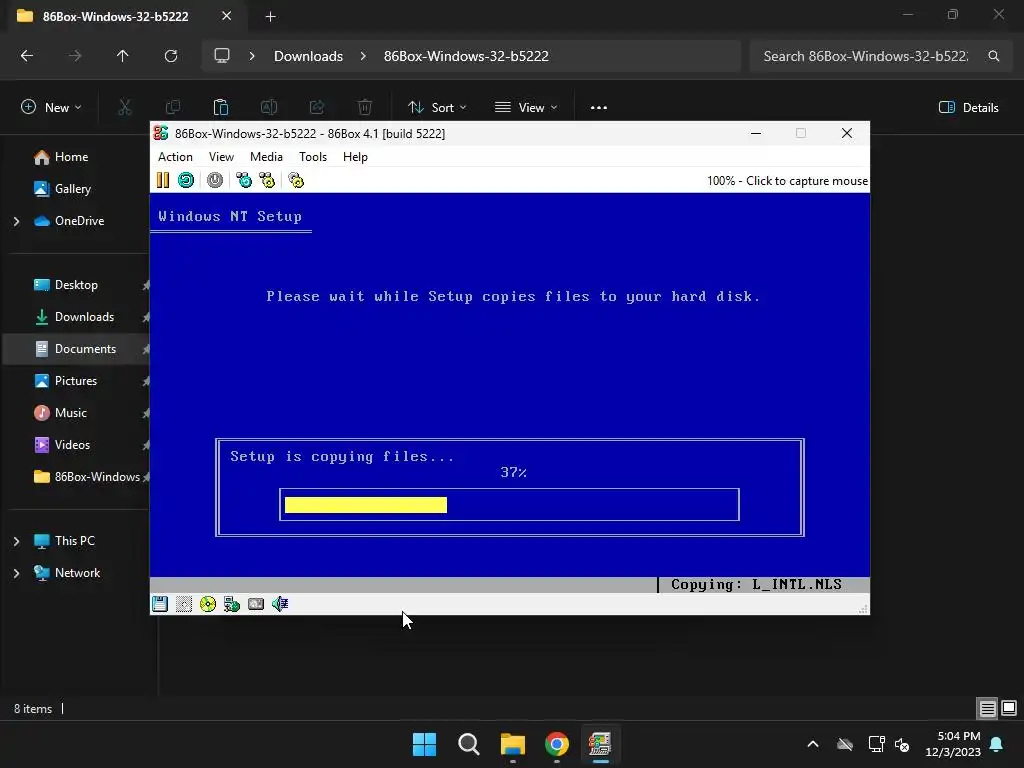Open Home in navigation pane
This screenshot has height=768, width=1024.
(x=71, y=157)
